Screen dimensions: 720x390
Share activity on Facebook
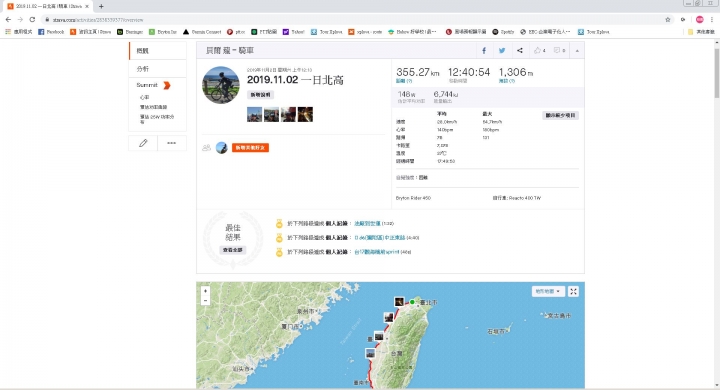(484, 51)
